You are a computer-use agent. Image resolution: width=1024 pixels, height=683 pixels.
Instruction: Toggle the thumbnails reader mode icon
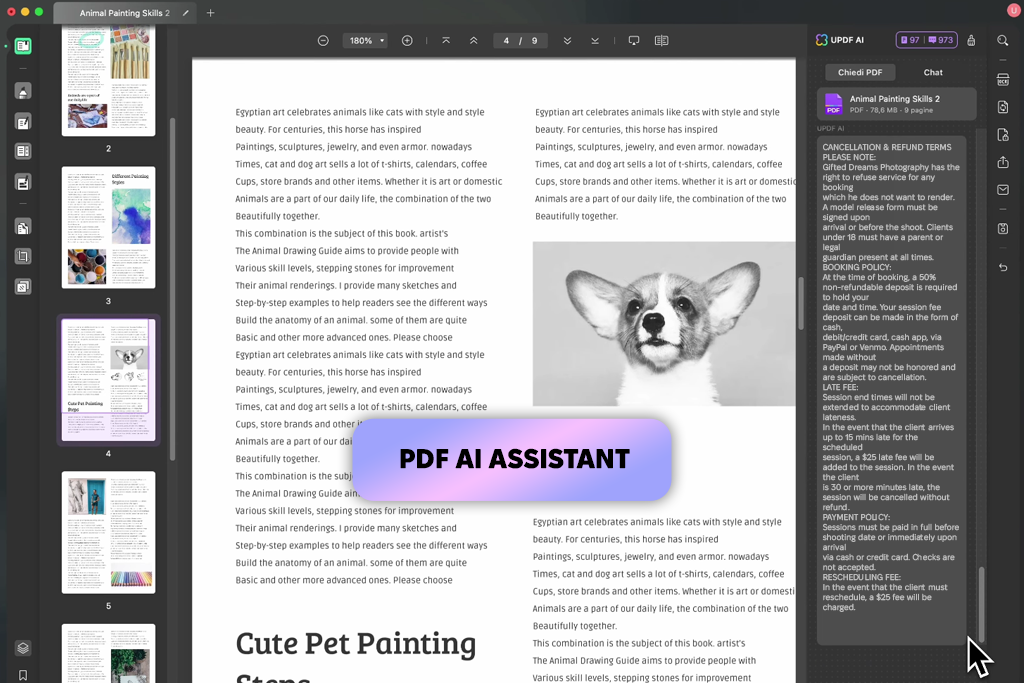pos(23,46)
